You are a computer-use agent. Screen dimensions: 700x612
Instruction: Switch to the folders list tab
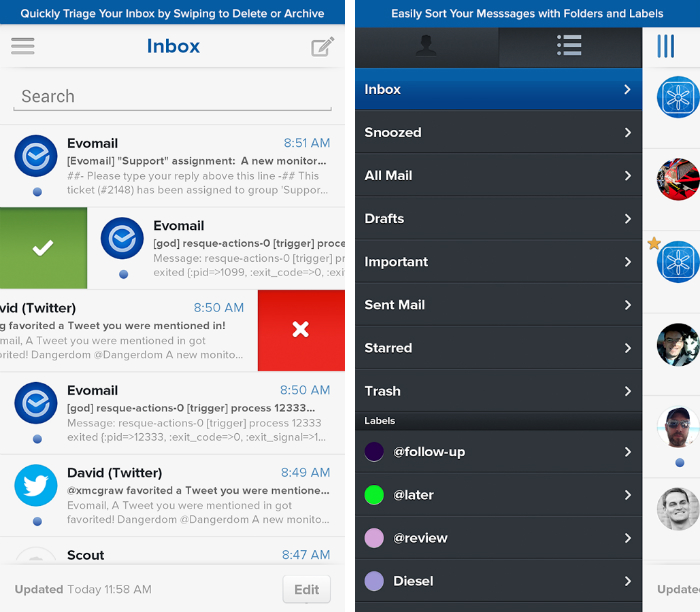[x=570, y=46]
